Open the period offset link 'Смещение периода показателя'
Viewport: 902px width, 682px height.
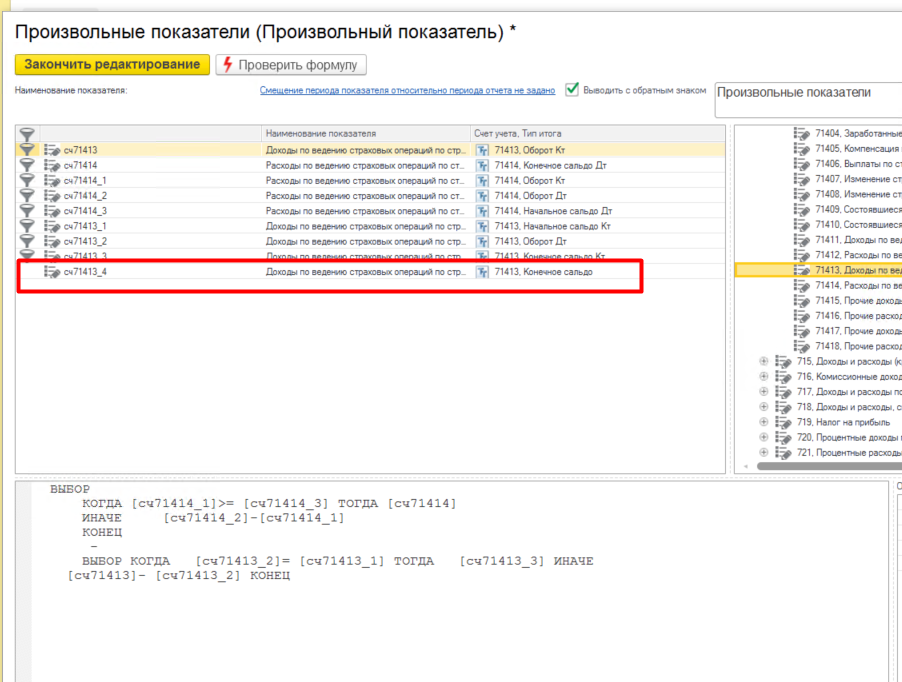(x=407, y=90)
